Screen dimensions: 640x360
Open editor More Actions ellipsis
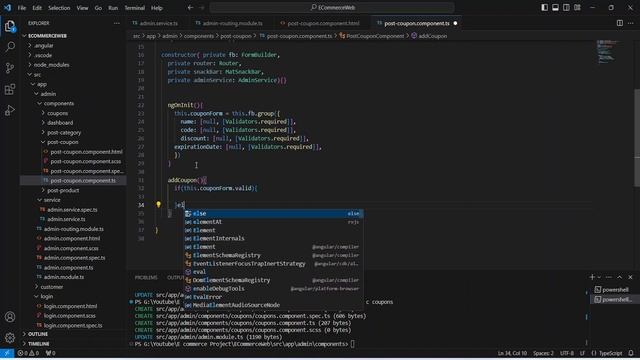click(631, 23)
